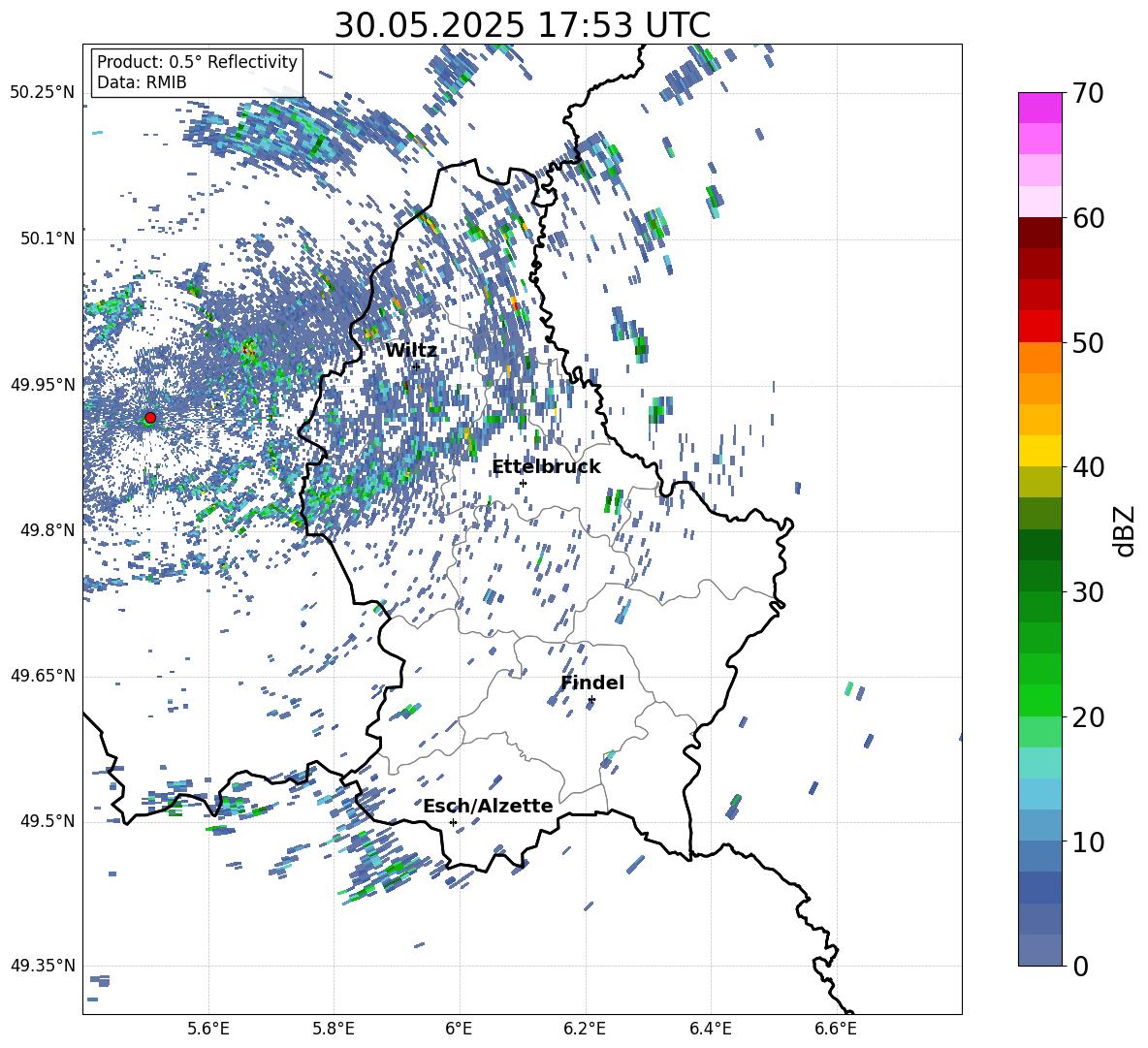
Task: Click the colorbar value 40
Action: coord(1088,467)
